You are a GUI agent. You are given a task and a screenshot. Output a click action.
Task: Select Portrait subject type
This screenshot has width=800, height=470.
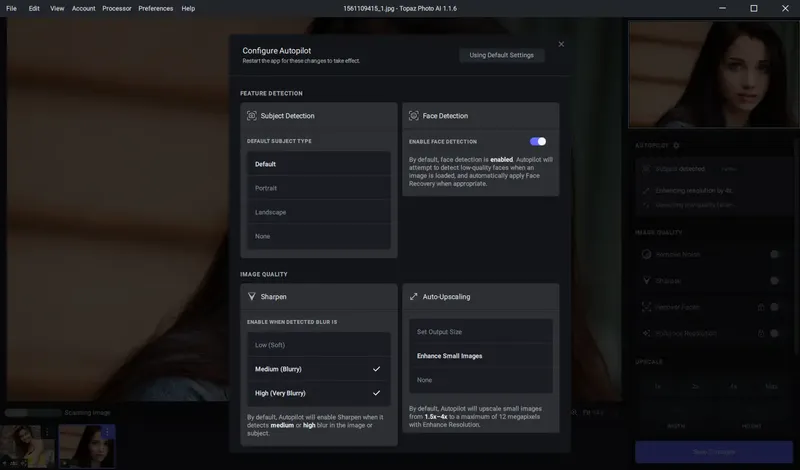point(319,188)
